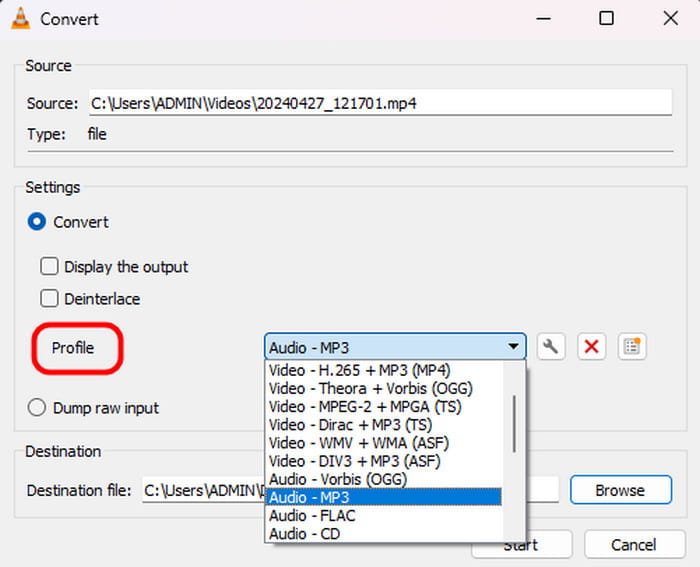The width and height of the screenshot is (700, 567).
Task: Choose the Audio - FLAC profile
Action: [384, 516]
